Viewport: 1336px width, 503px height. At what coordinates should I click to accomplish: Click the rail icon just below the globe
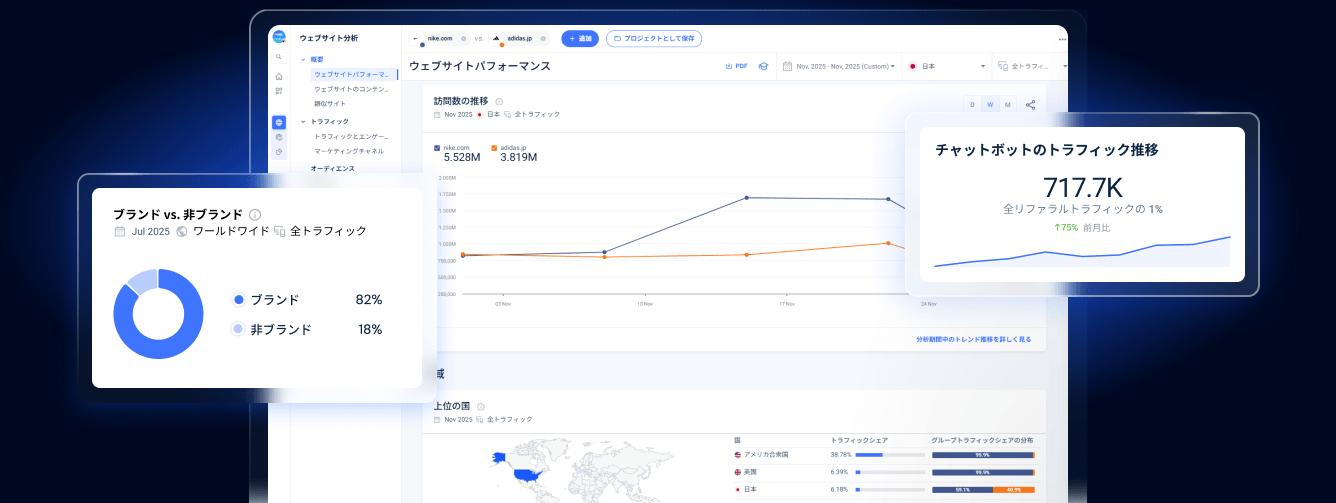pyautogui.click(x=279, y=137)
